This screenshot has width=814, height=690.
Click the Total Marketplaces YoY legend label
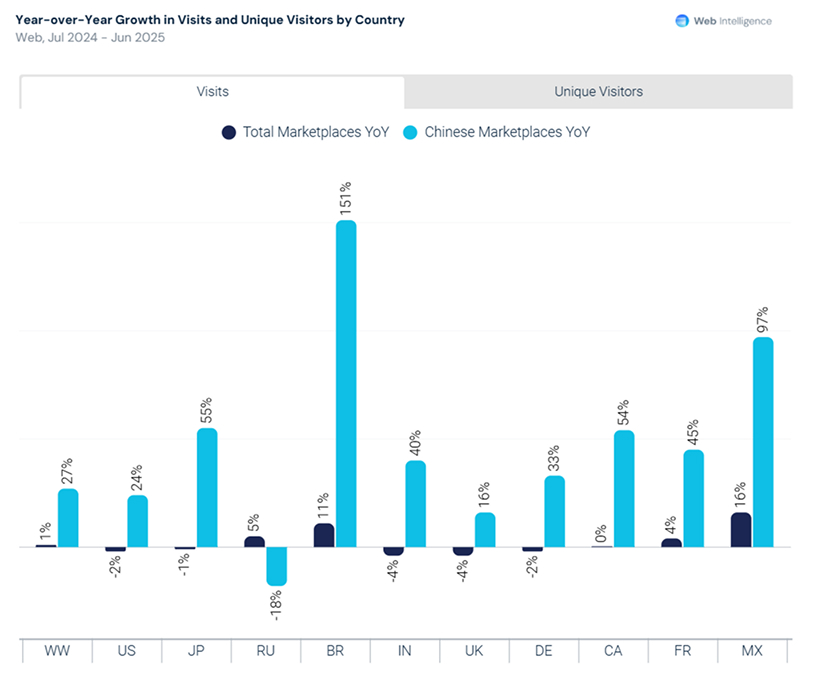pyautogui.click(x=316, y=132)
